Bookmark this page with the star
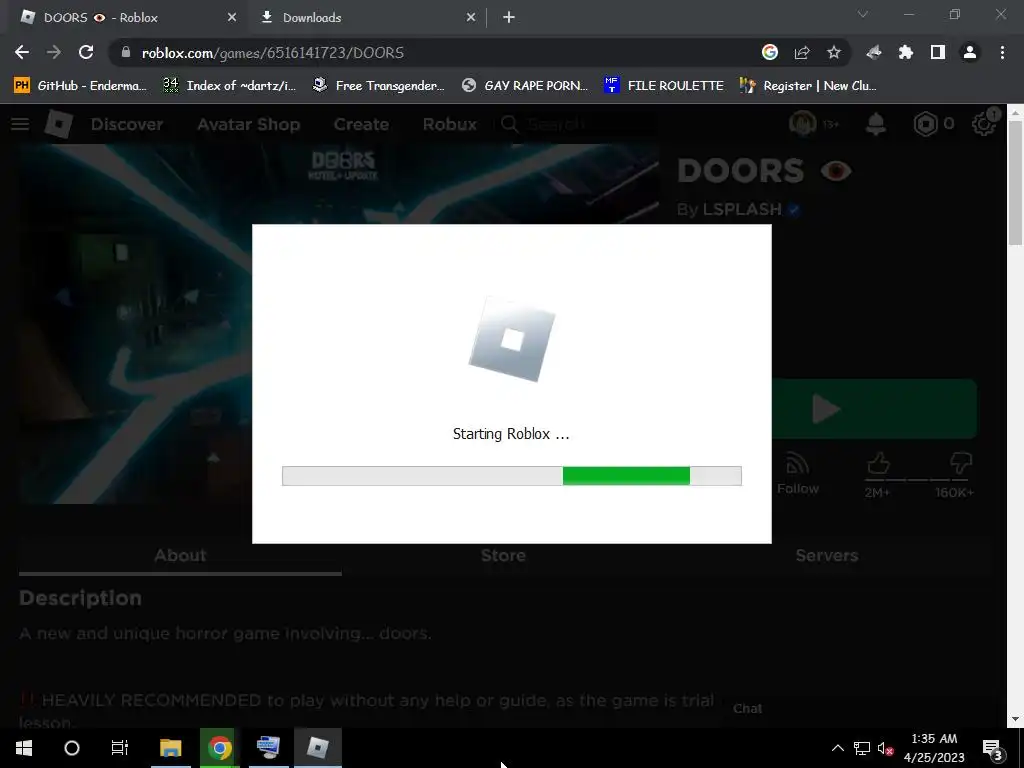The image size is (1024, 768). (834, 53)
